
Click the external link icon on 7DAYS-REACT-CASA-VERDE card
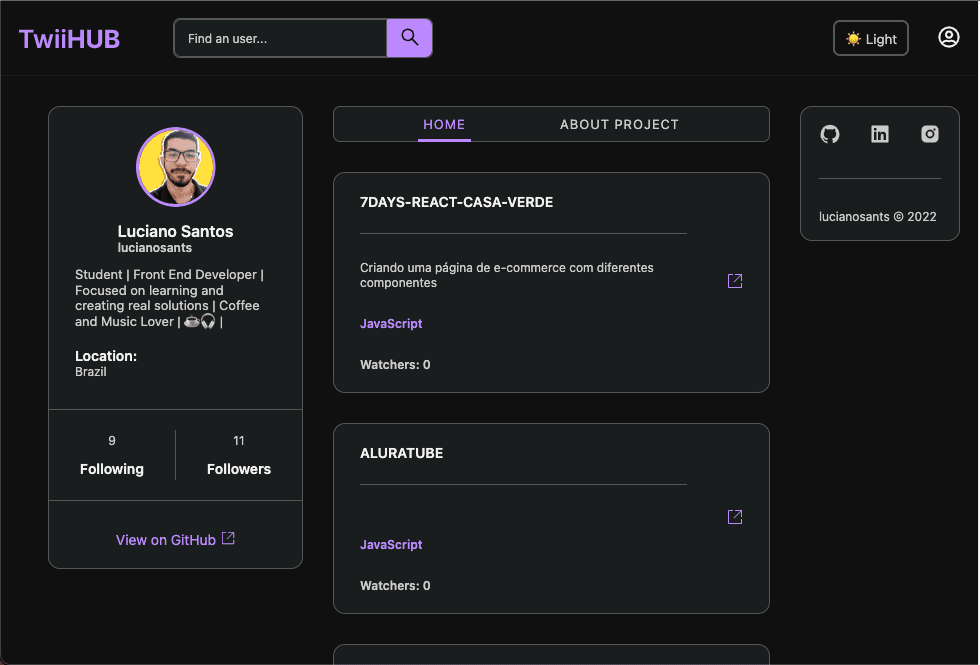click(x=734, y=280)
